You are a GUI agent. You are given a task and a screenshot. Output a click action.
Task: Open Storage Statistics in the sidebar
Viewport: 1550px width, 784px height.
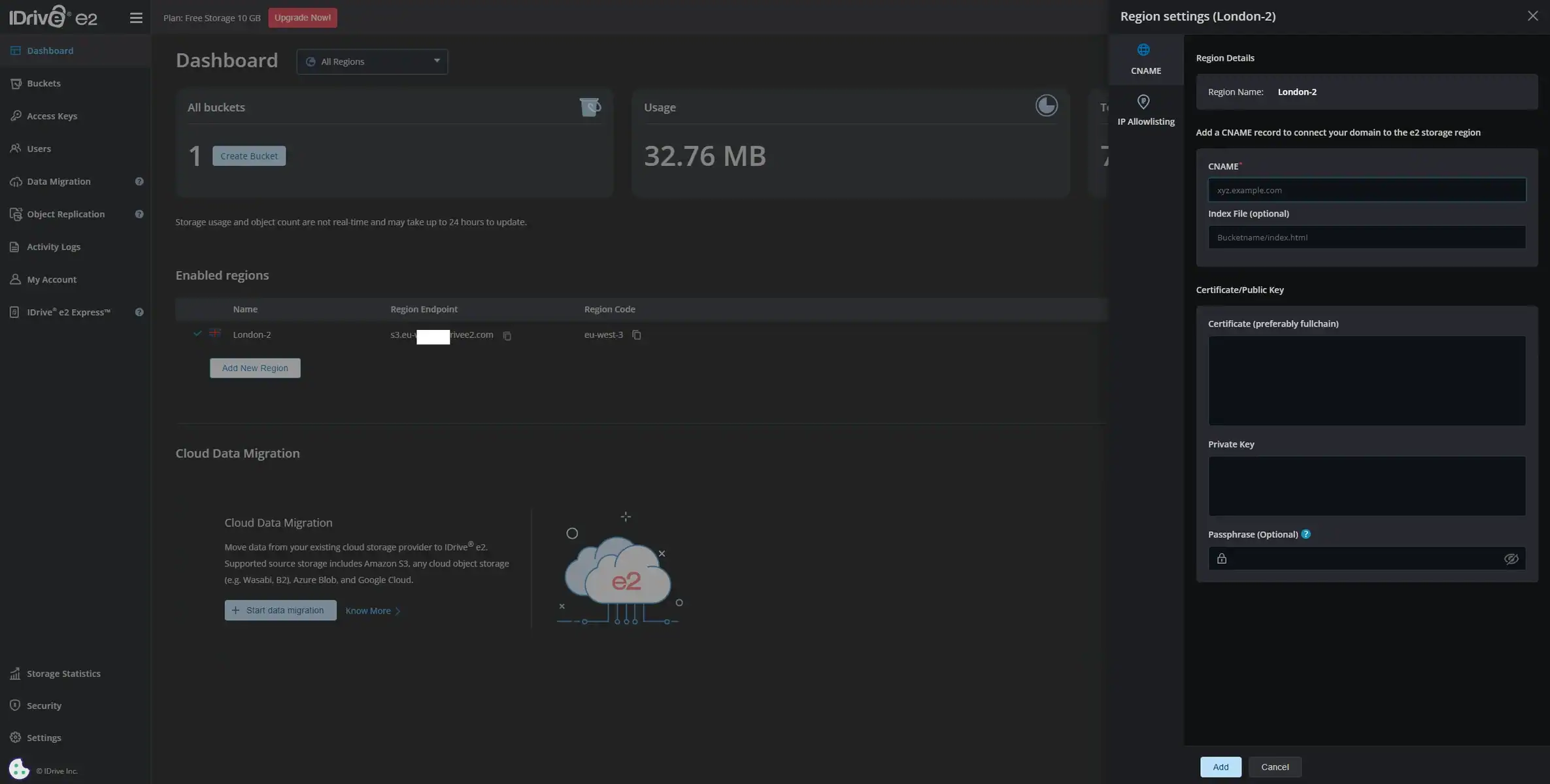point(75,674)
